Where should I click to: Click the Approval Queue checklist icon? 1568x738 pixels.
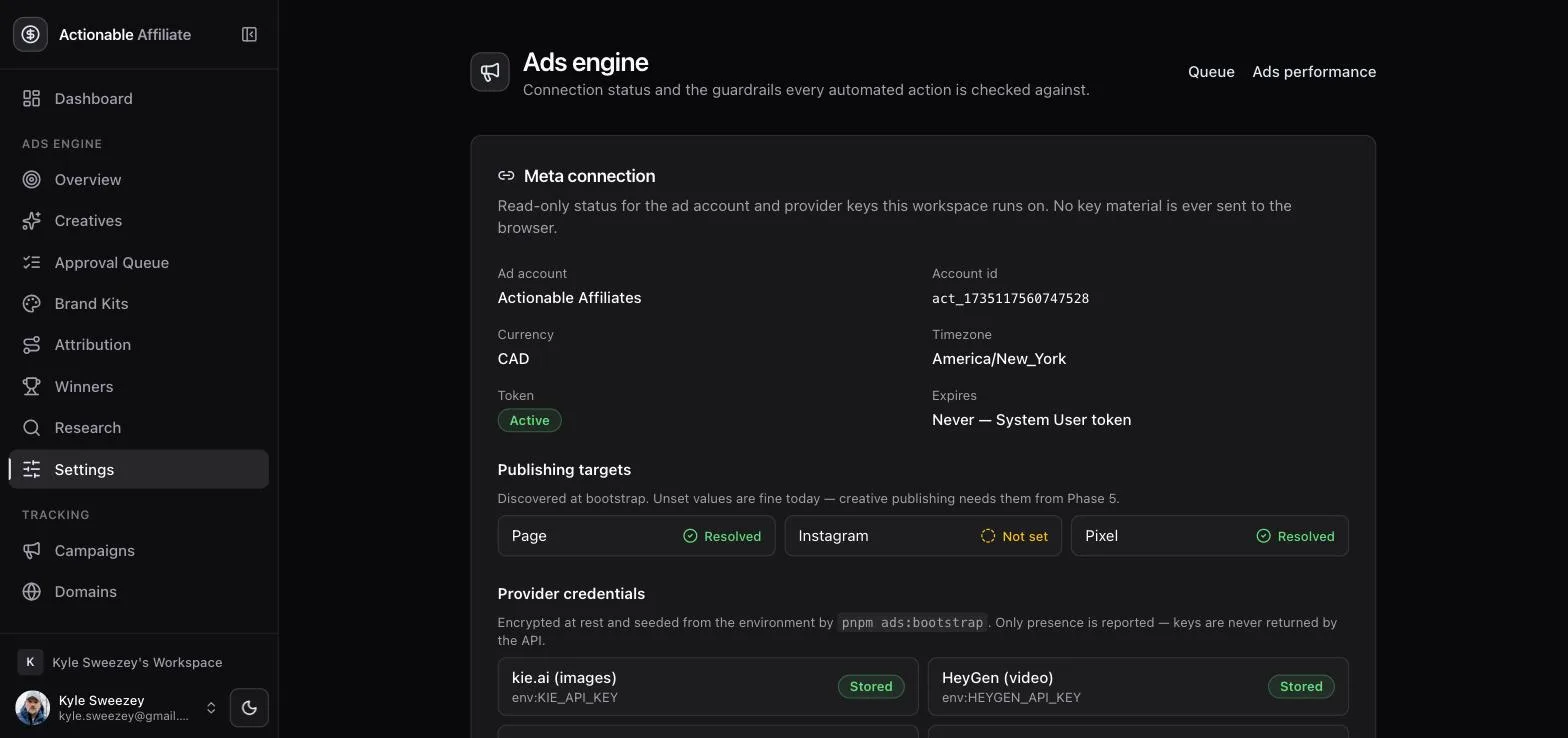[32, 262]
